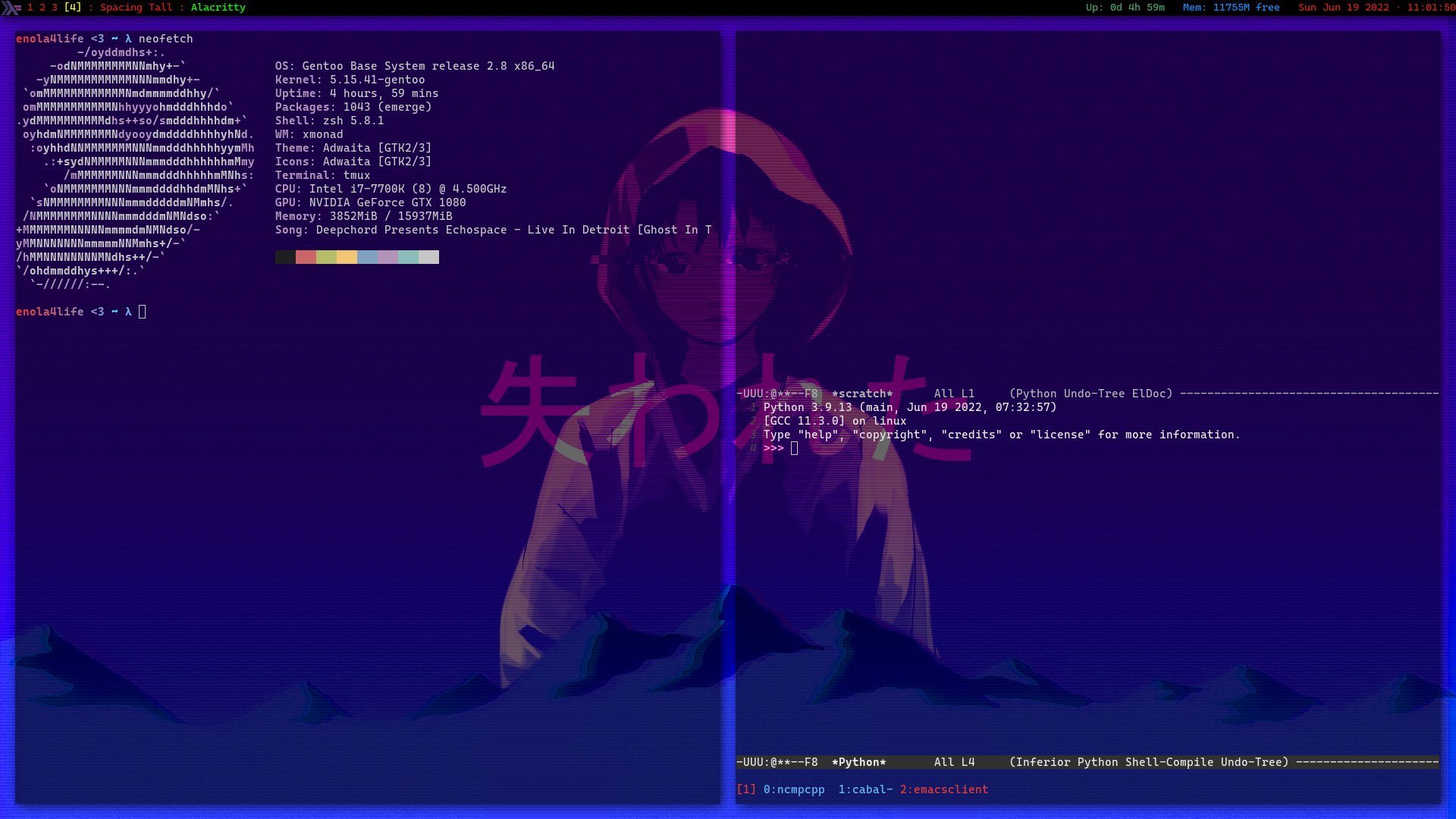This screenshot has height=819, width=1456.
Task: Click the green neofetch color block
Action: click(x=326, y=257)
